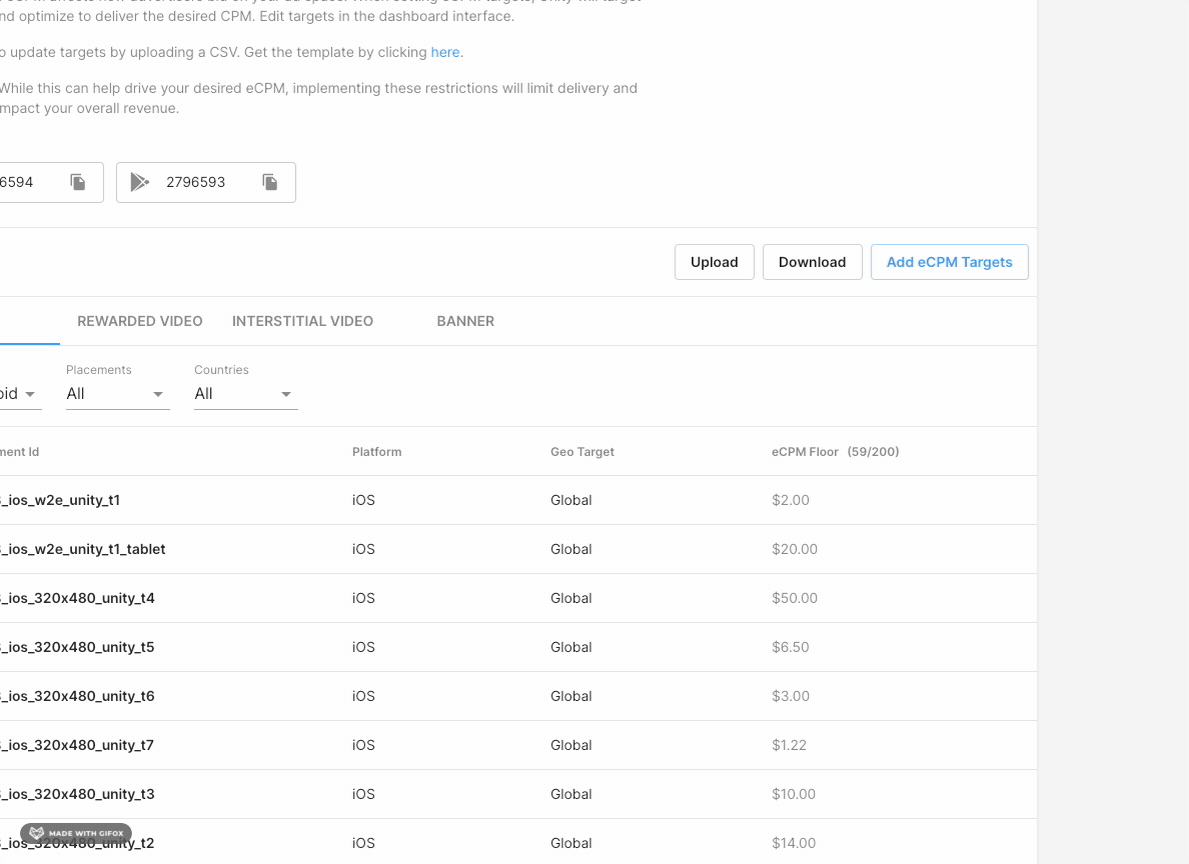This screenshot has height=864, width=1189.
Task: Click the $14.00 eCPM floor value
Action: [x=793, y=843]
